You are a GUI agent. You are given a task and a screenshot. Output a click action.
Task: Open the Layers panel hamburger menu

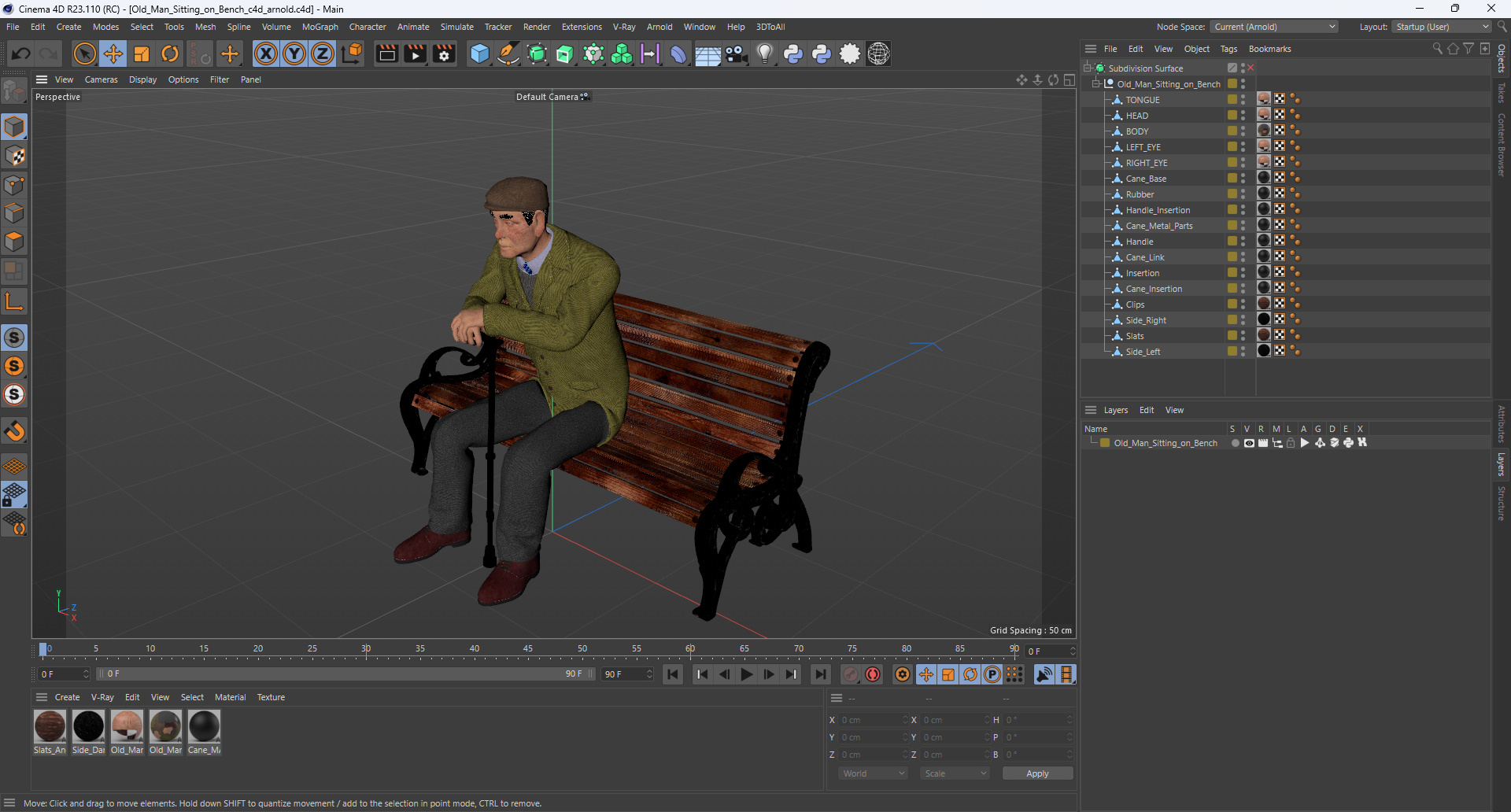(1091, 410)
